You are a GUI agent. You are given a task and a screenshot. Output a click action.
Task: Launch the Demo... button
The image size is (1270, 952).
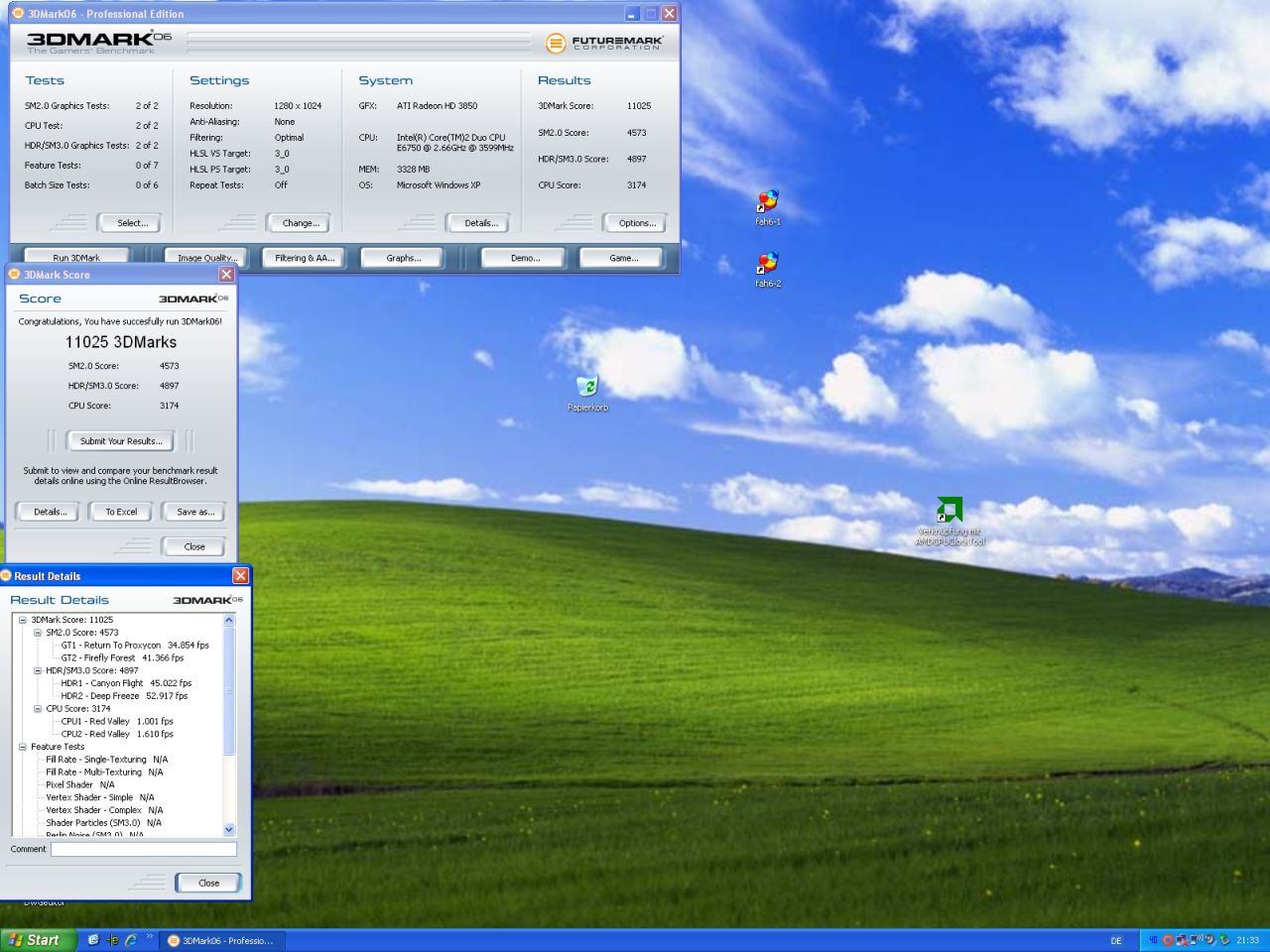[524, 258]
